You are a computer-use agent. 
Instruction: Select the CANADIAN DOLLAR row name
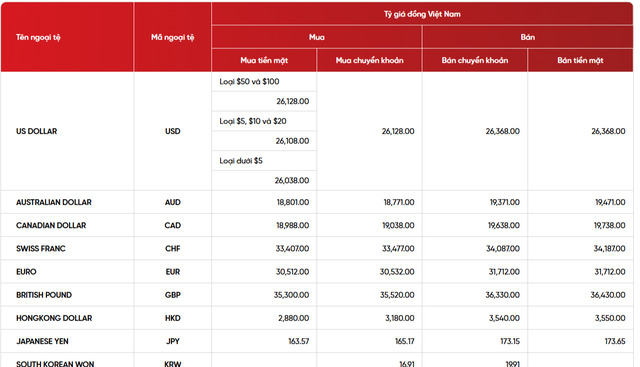tap(51, 225)
